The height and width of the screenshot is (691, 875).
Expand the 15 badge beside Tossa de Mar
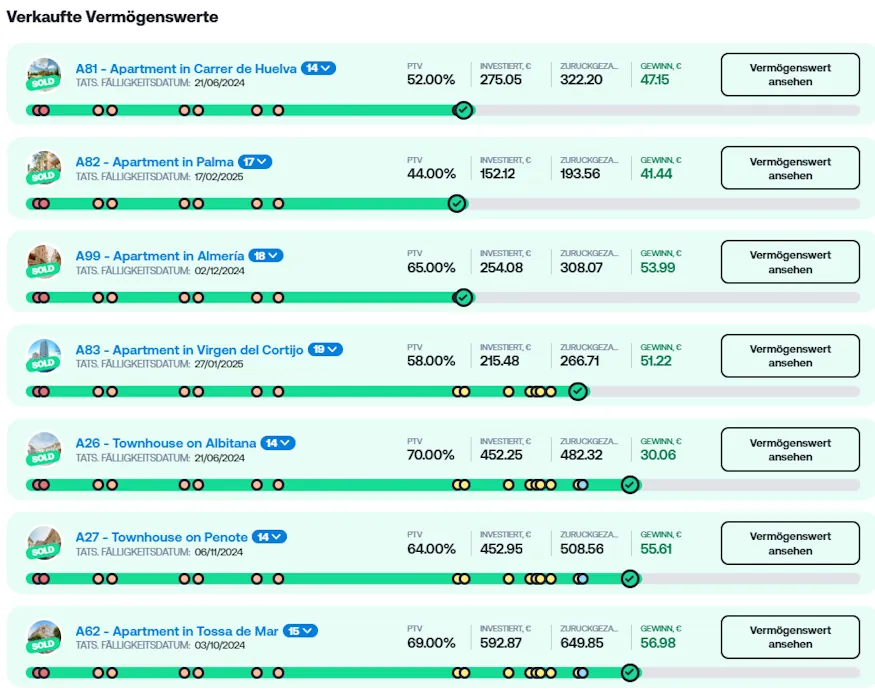(300, 631)
